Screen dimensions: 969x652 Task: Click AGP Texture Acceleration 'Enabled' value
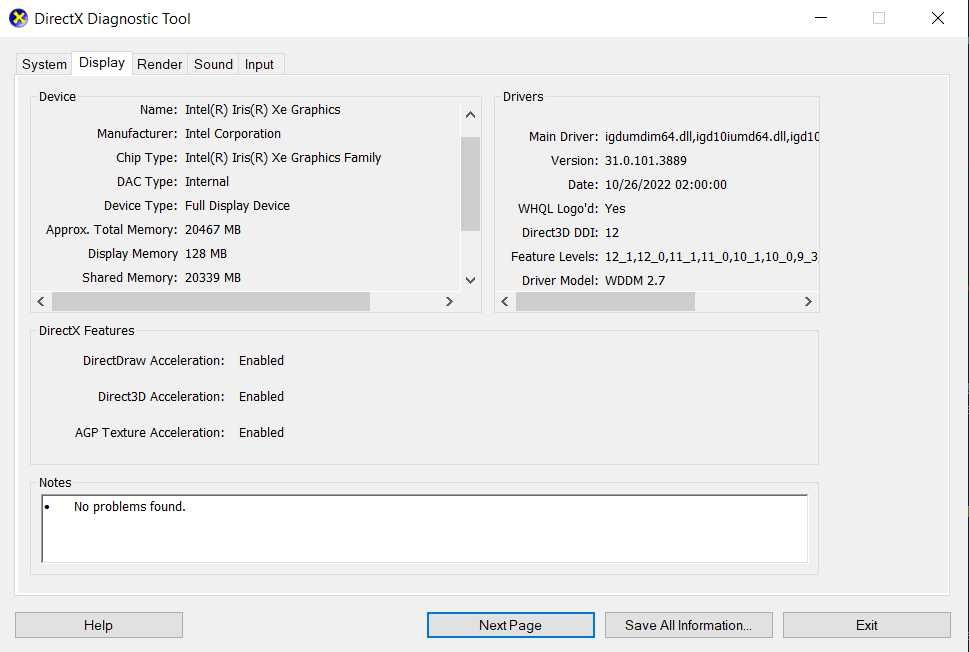point(261,433)
